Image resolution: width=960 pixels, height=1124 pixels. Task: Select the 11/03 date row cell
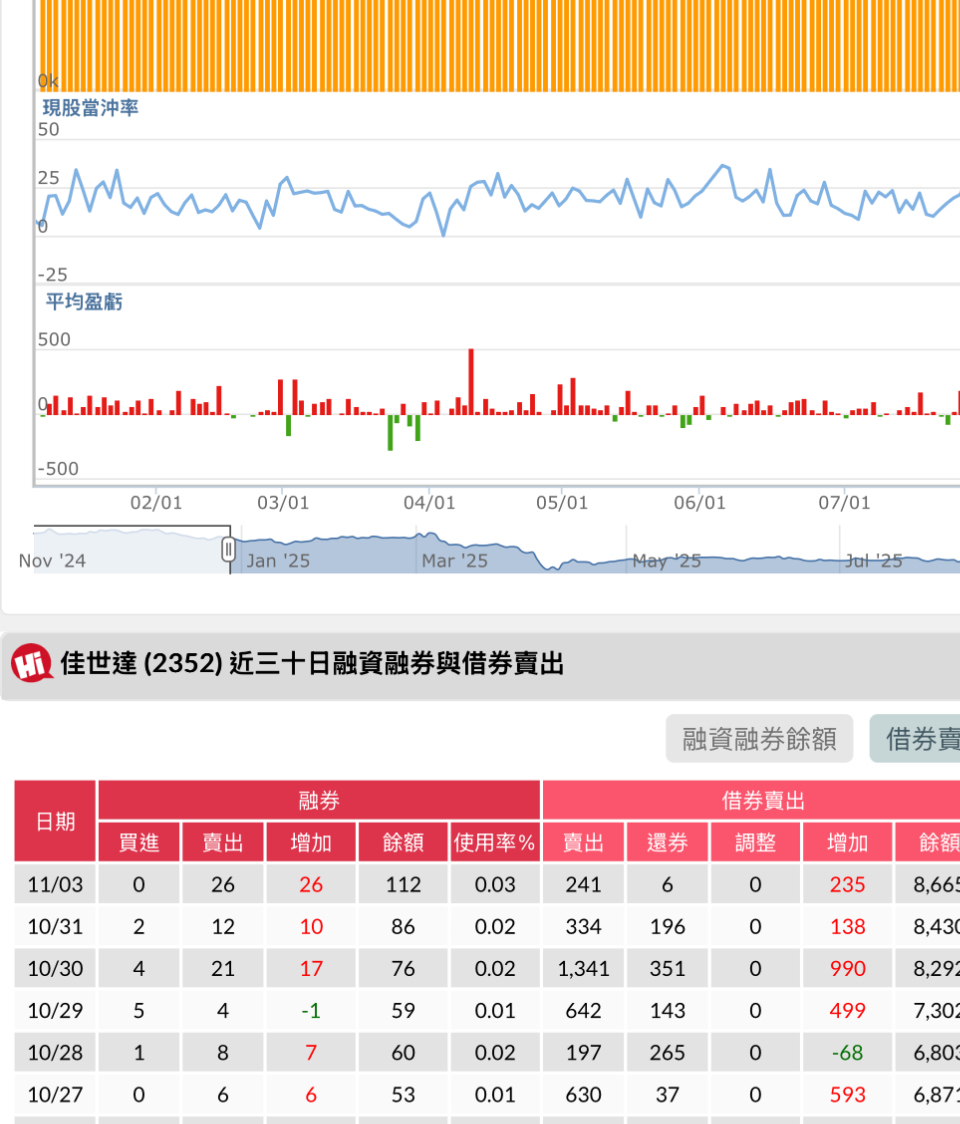(55, 884)
